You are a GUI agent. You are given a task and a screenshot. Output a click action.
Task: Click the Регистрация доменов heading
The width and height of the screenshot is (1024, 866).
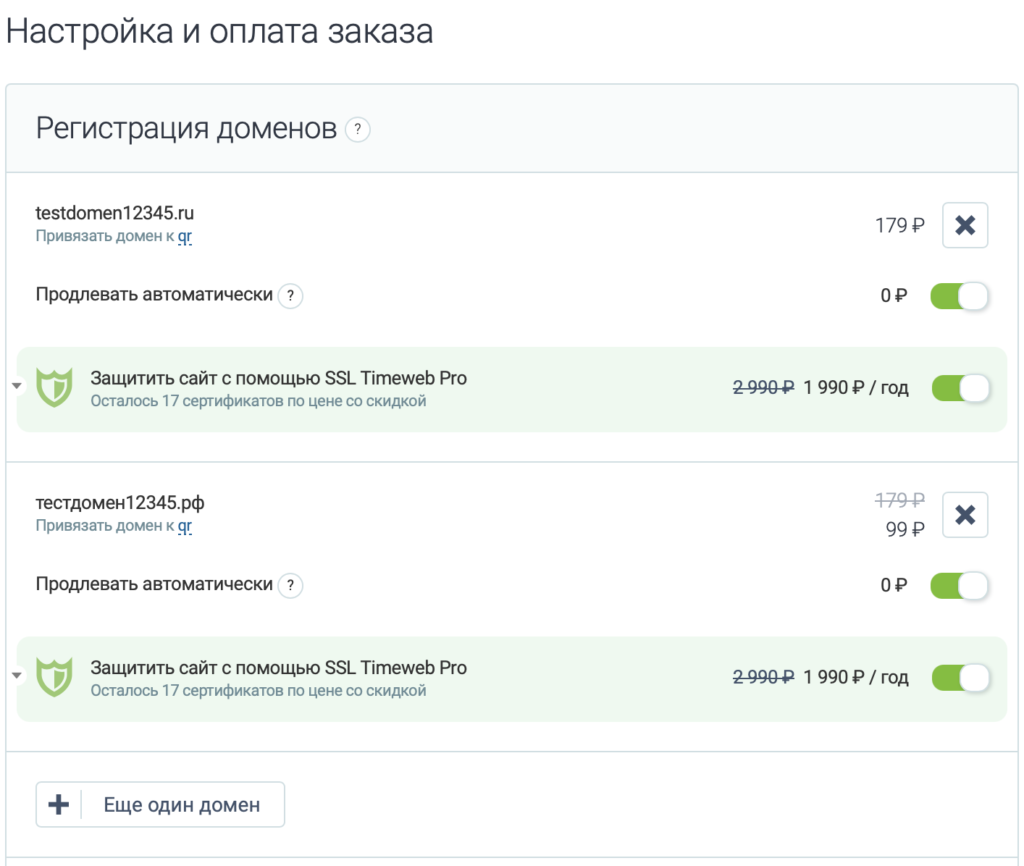186,128
